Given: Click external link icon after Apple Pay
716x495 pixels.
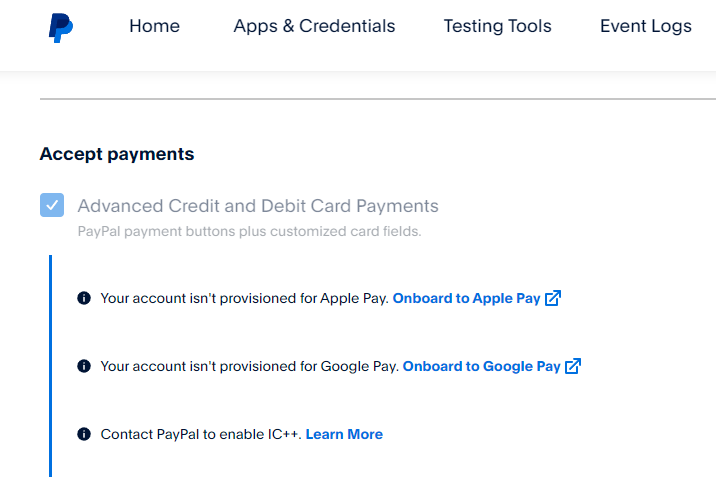Looking at the screenshot, I should pyautogui.click(x=553, y=298).
